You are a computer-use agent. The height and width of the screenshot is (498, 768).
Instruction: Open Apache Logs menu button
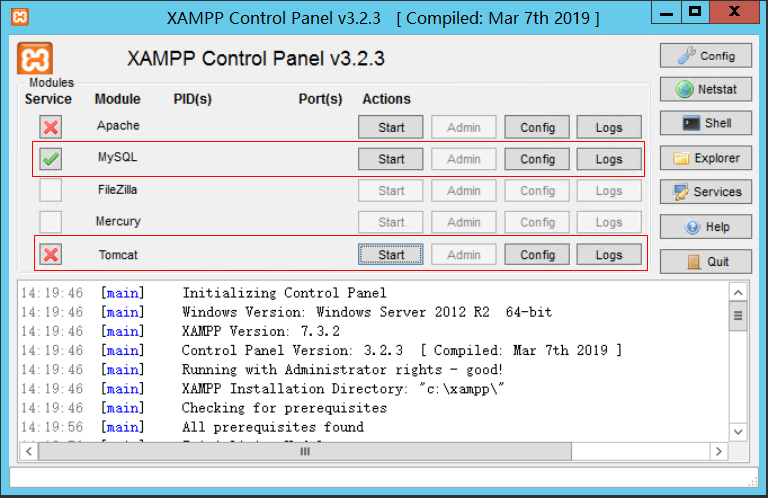609,127
